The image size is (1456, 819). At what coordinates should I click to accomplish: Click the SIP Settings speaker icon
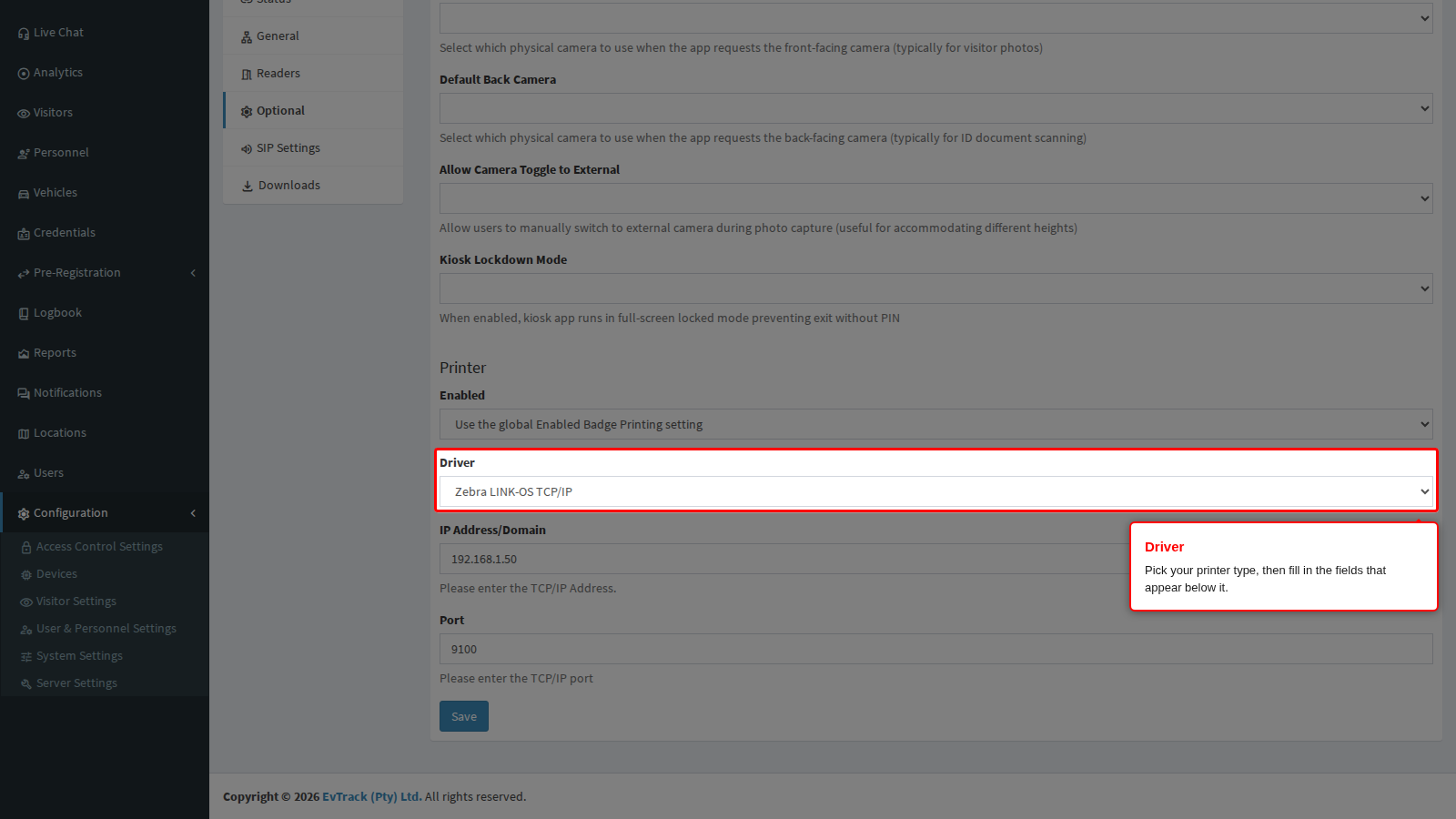(x=247, y=149)
